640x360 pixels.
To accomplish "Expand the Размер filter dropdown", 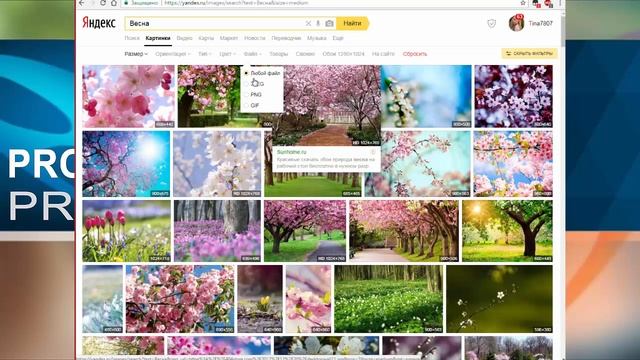I will [136, 54].
